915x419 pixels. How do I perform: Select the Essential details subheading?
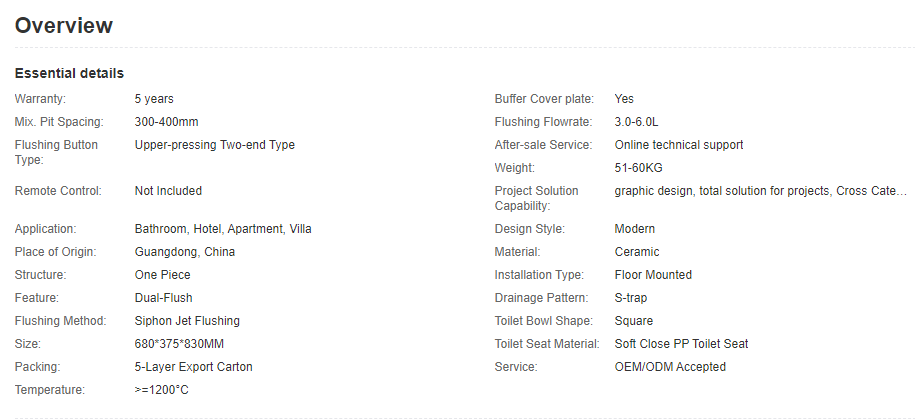69,74
